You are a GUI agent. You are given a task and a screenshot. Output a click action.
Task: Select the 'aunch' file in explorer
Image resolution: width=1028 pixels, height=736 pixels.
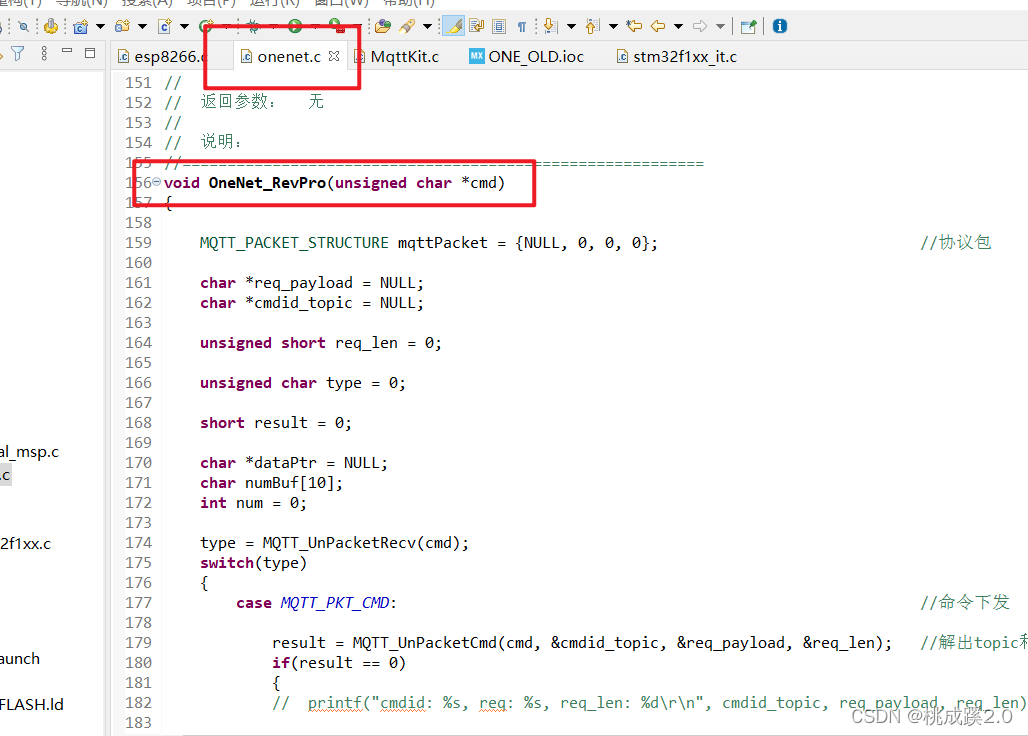click(20, 659)
